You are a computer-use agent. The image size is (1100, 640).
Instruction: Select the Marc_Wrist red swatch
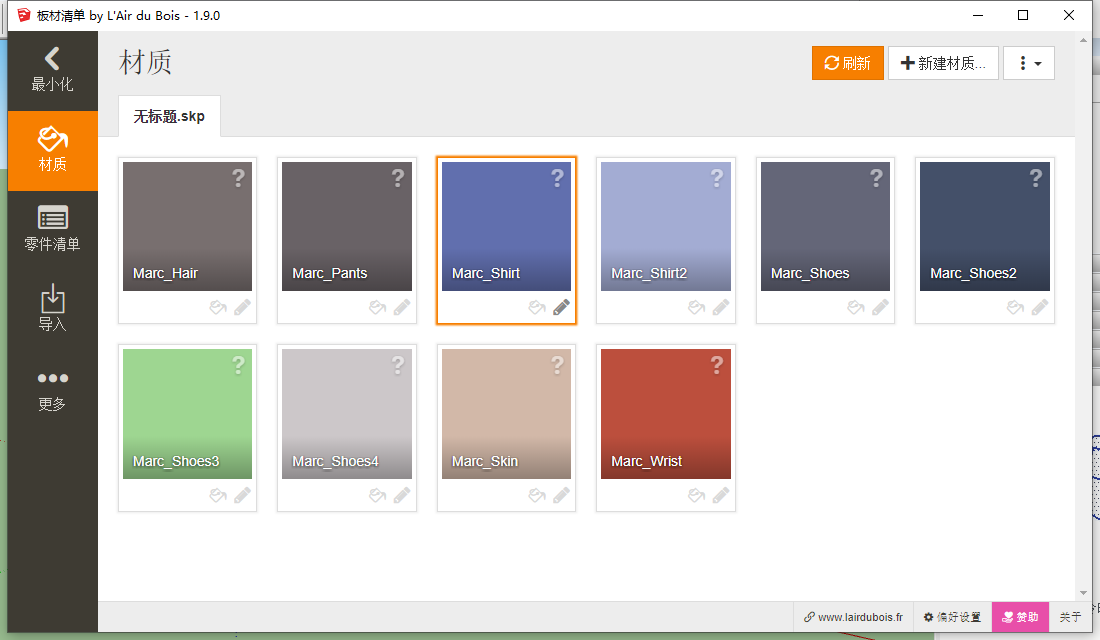coord(666,414)
